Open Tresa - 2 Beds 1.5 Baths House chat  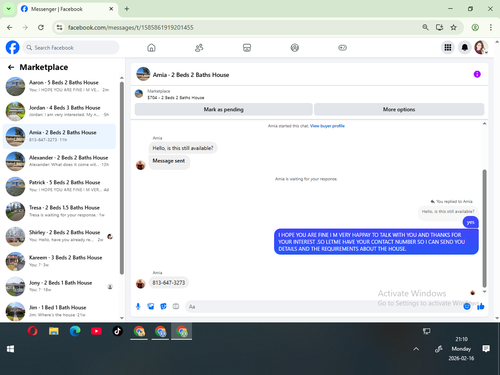pos(59,211)
